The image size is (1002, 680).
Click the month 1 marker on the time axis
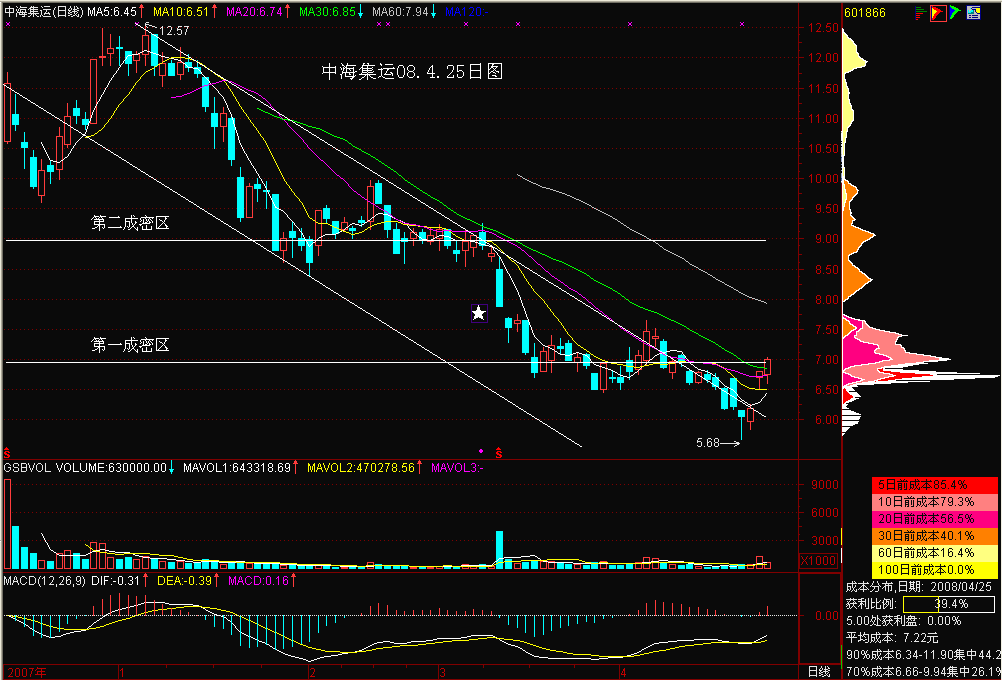pyautogui.click(x=121, y=672)
